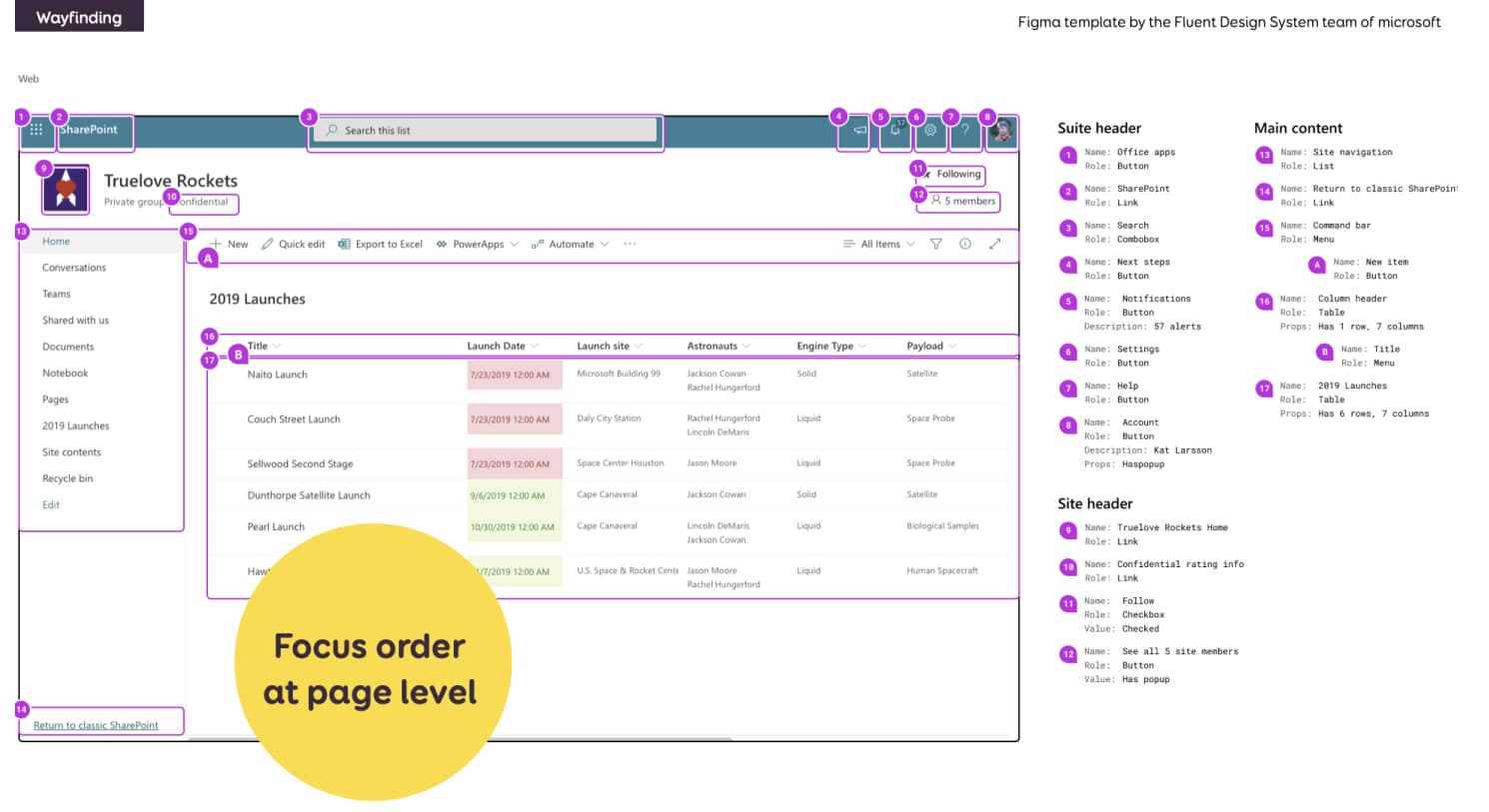Open the Settings gear icon
The image size is (1489, 812).
tap(930, 130)
